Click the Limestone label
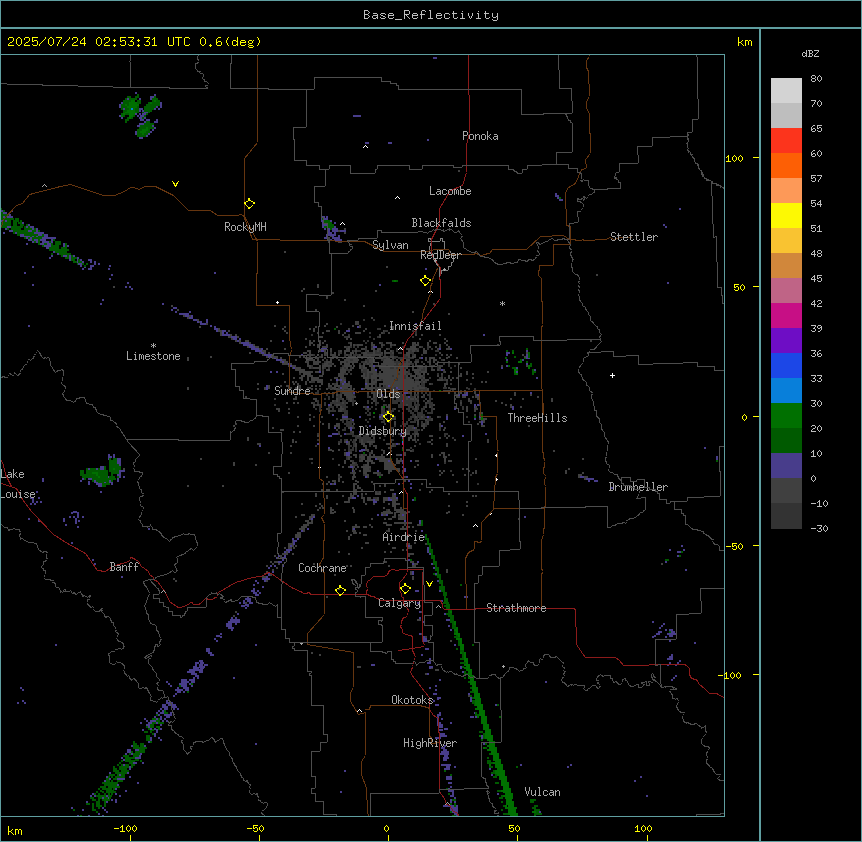Screen dimensions: 862x842 pyautogui.click(x=153, y=356)
